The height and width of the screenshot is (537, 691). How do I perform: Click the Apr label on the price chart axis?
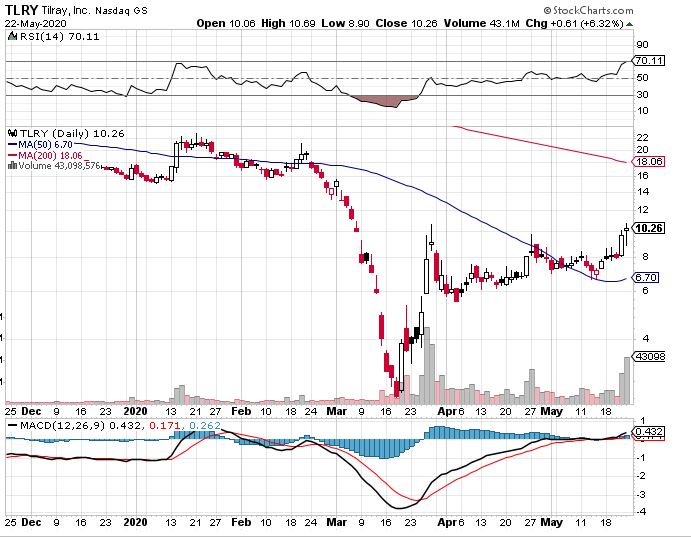click(x=447, y=411)
